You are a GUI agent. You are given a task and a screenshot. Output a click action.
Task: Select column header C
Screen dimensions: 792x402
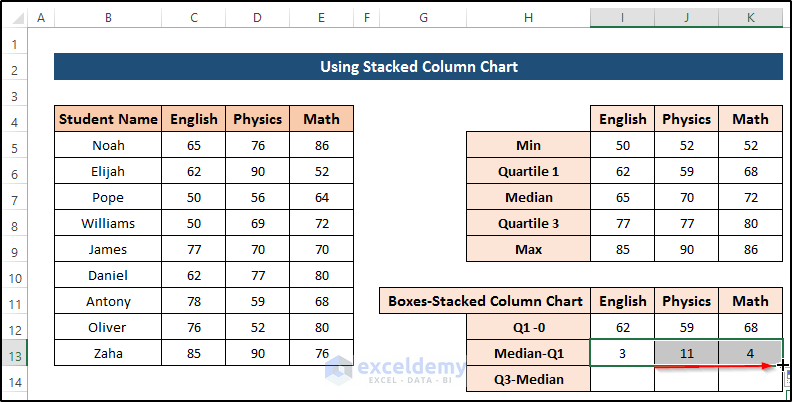[x=193, y=19]
